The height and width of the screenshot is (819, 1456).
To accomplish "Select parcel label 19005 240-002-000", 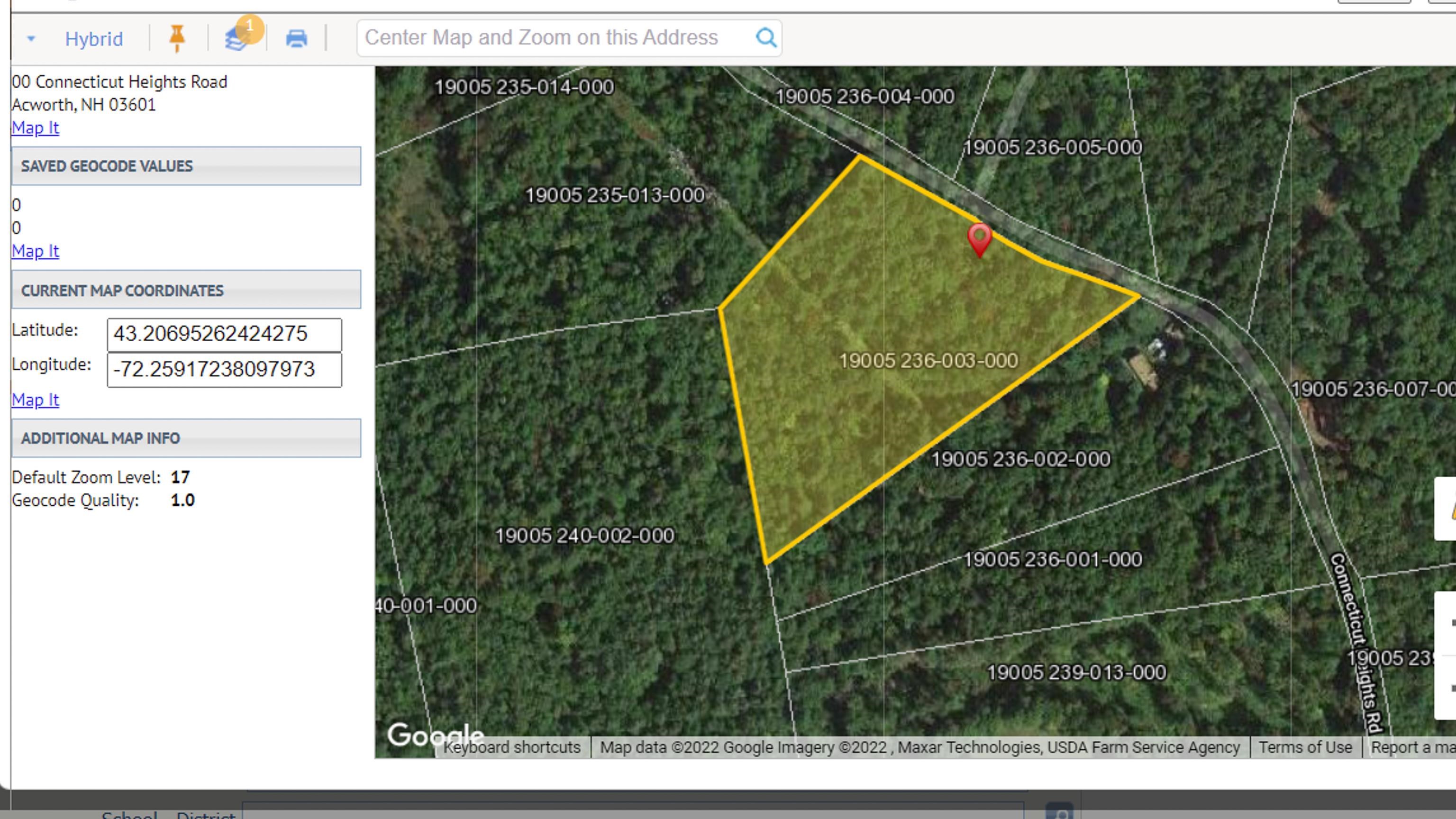I will [x=584, y=536].
